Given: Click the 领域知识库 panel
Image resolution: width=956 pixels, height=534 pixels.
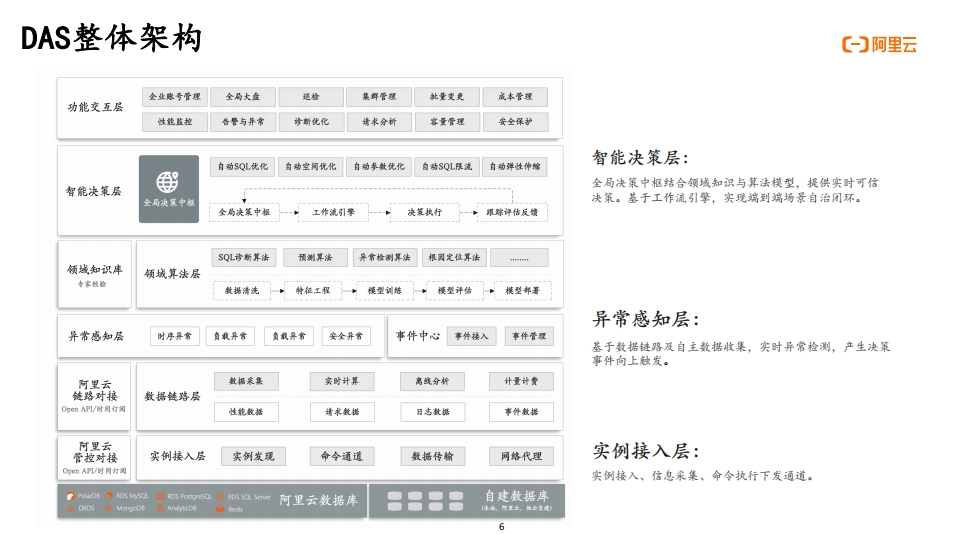Looking at the screenshot, I should [95, 274].
